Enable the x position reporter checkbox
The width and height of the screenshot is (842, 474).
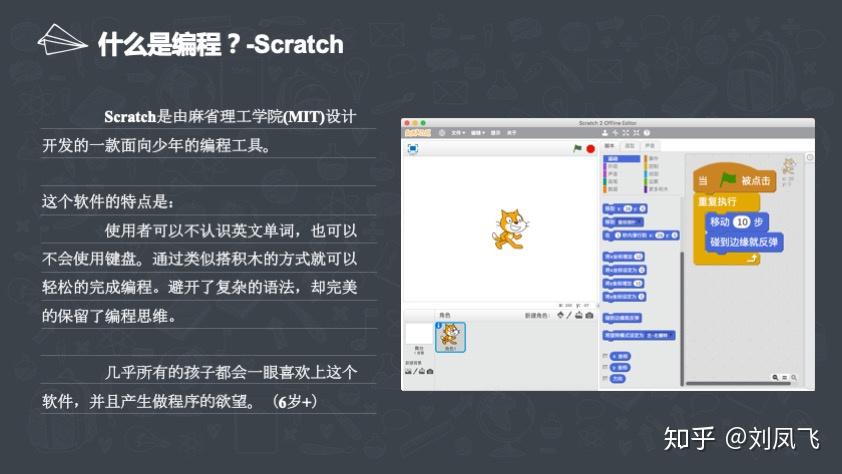click(606, 356)
